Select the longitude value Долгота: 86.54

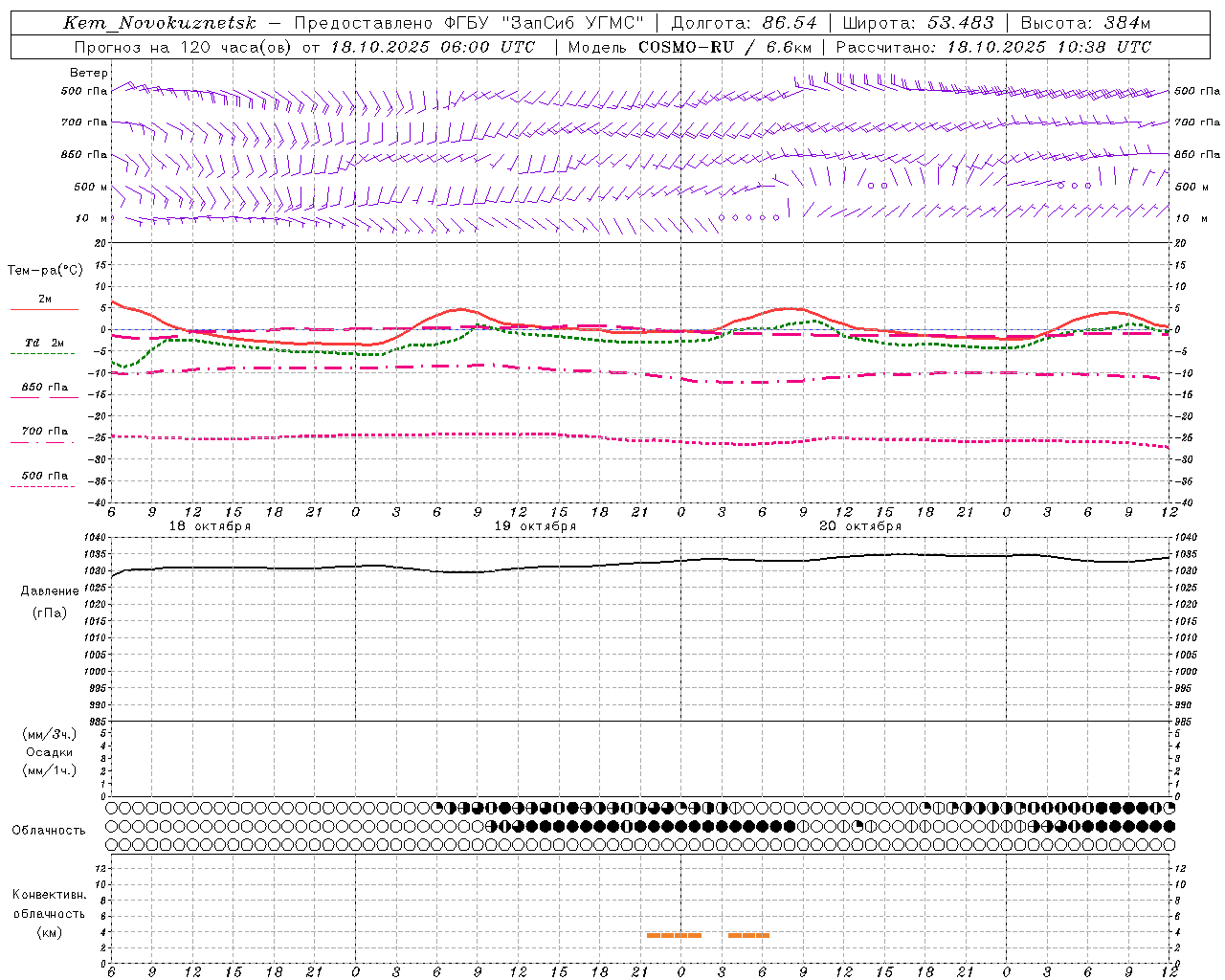point(745,23)
